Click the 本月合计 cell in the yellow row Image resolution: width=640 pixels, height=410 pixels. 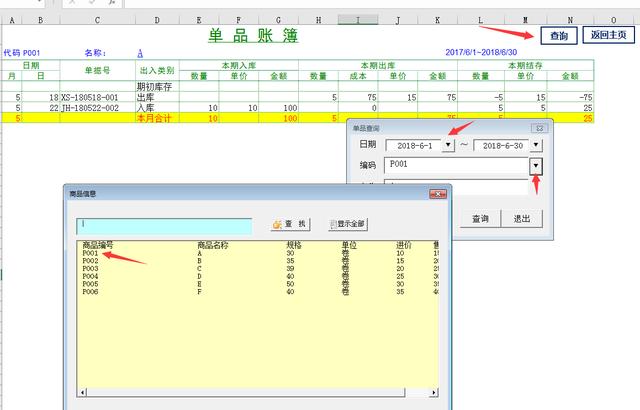click(157, 118)
